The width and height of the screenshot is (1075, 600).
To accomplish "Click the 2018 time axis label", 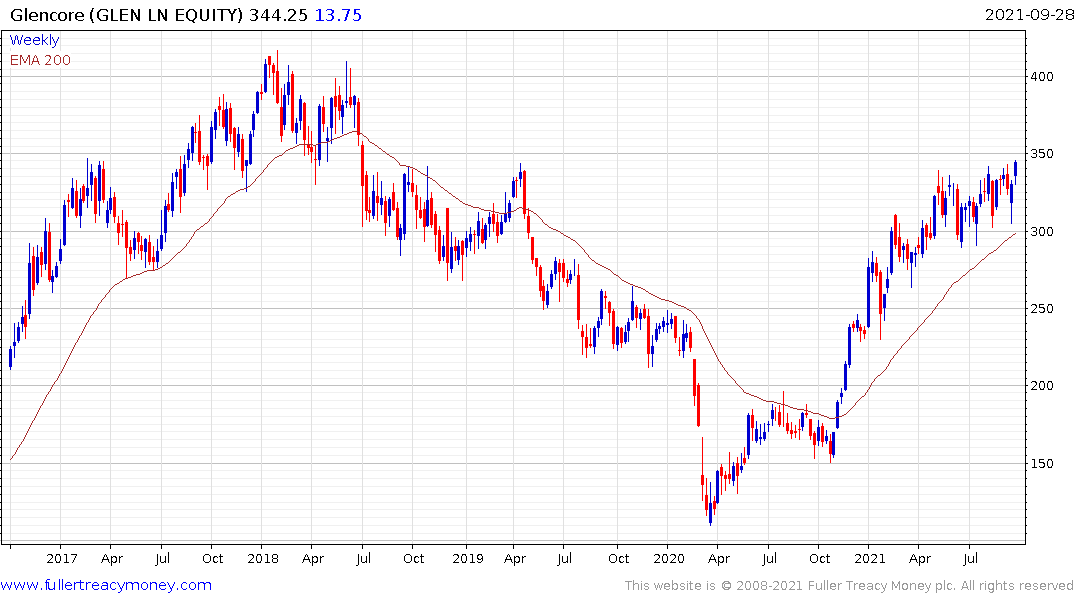I will [263, 558].
